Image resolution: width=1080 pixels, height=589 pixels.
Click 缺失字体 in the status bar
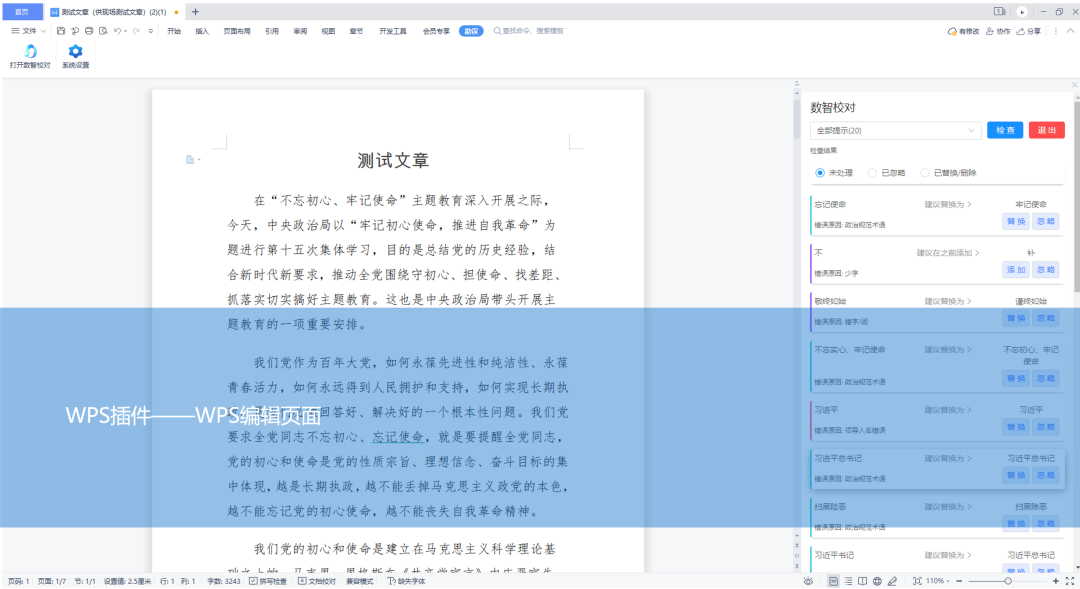[x=406, y=581]
